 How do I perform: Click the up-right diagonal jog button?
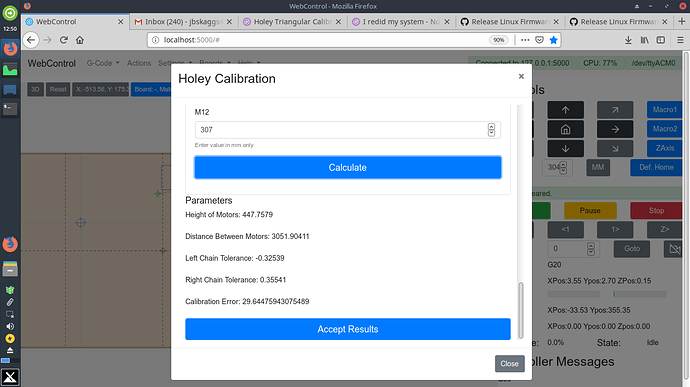pyautogui.click(x=615, y=110)
